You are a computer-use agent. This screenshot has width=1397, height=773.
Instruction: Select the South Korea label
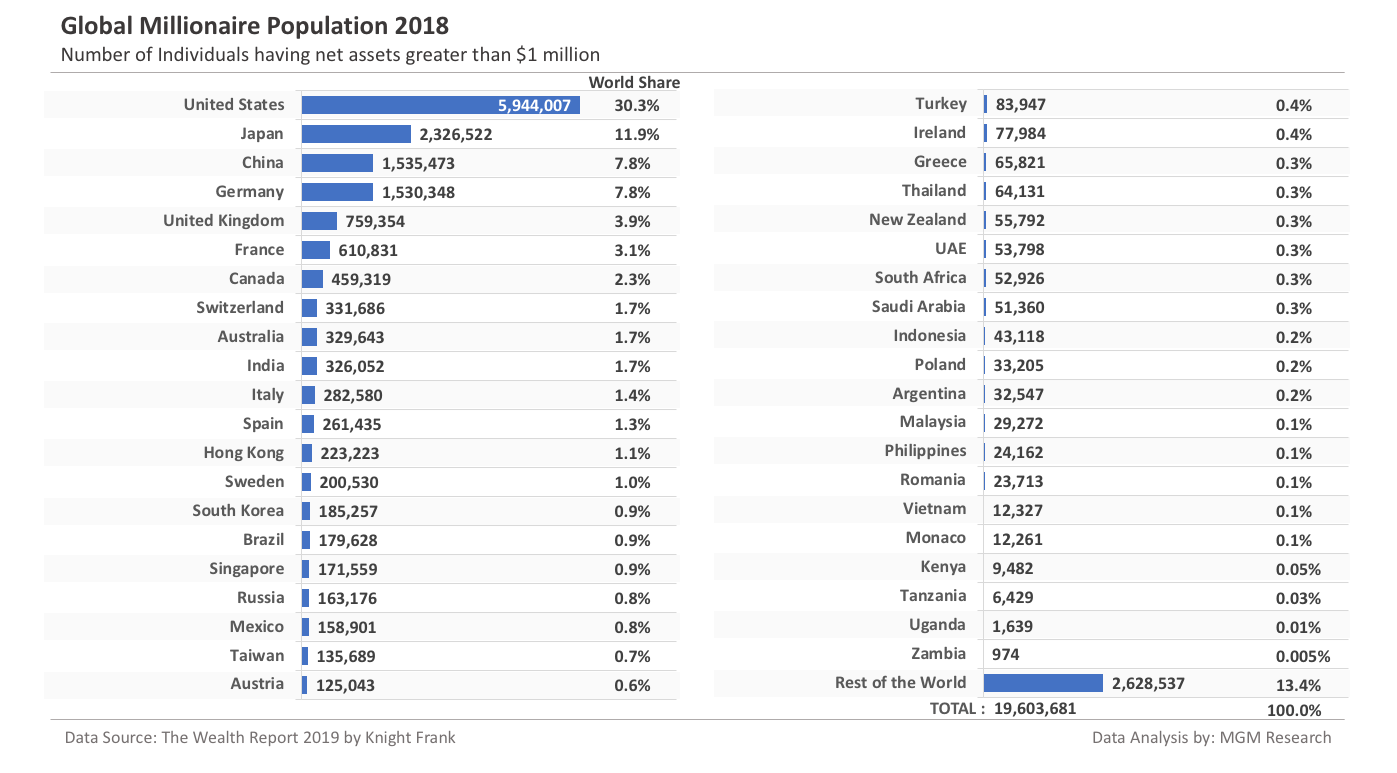click(x=239, y=510)
